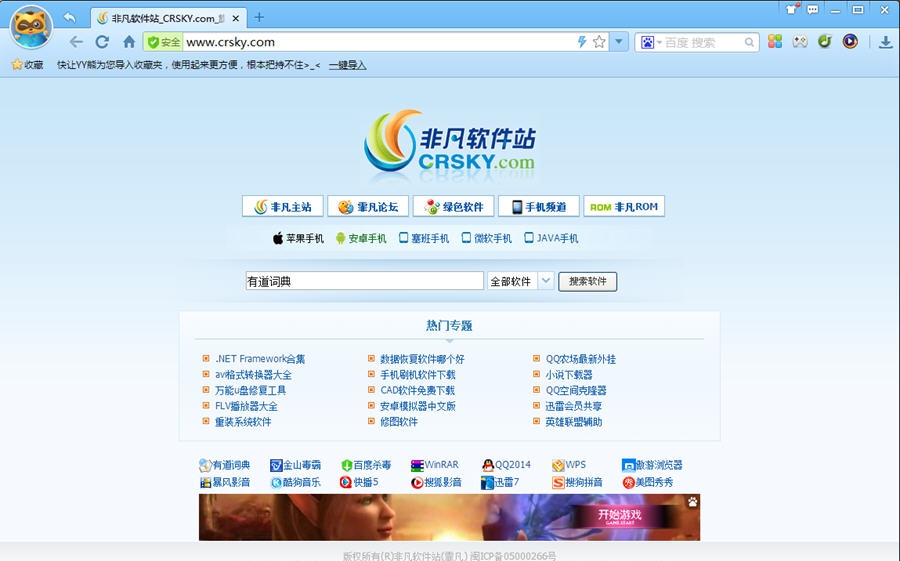The height and width of the screenshot is (561, 900).
Task: Open 金山毒霸 software shortcut
Action: point(296,465)
